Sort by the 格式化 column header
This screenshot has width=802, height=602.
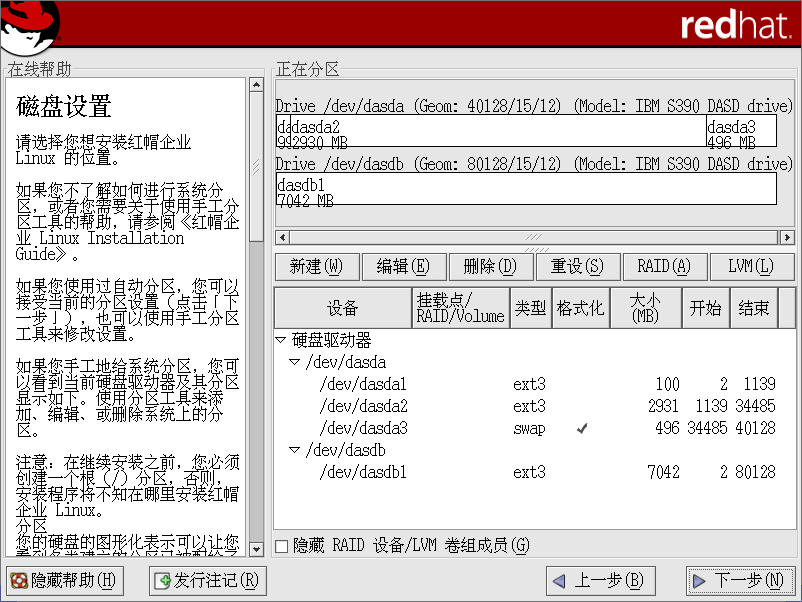point(581,308)
